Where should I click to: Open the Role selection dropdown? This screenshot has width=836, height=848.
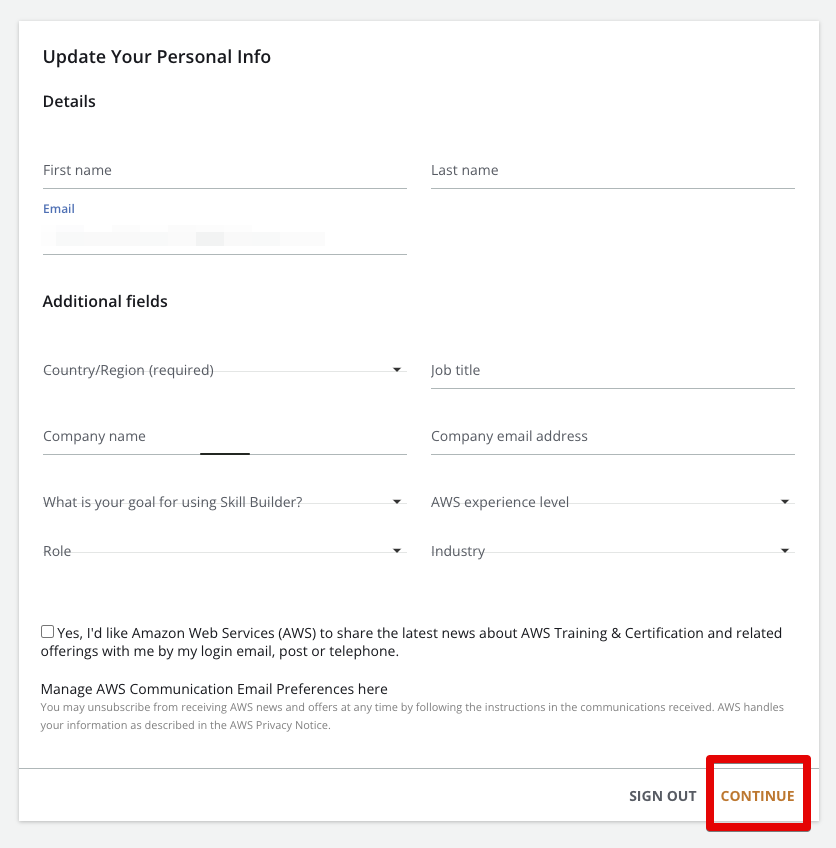coord(224,551)
